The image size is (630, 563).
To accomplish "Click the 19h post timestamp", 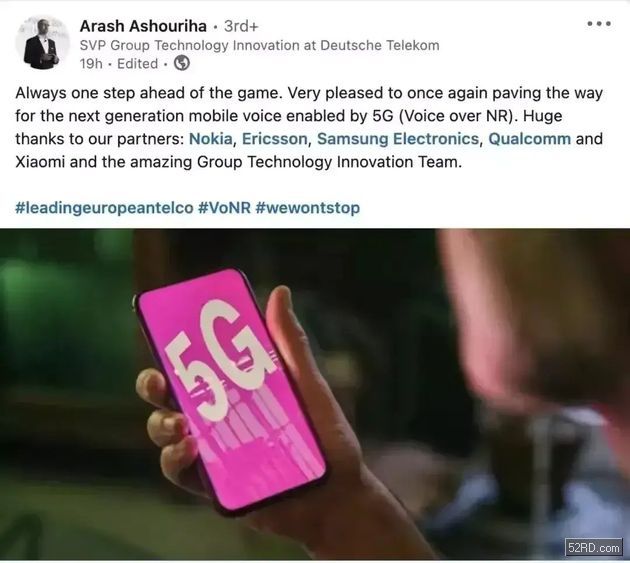I will pyautogui.click(x=91, y=64).
